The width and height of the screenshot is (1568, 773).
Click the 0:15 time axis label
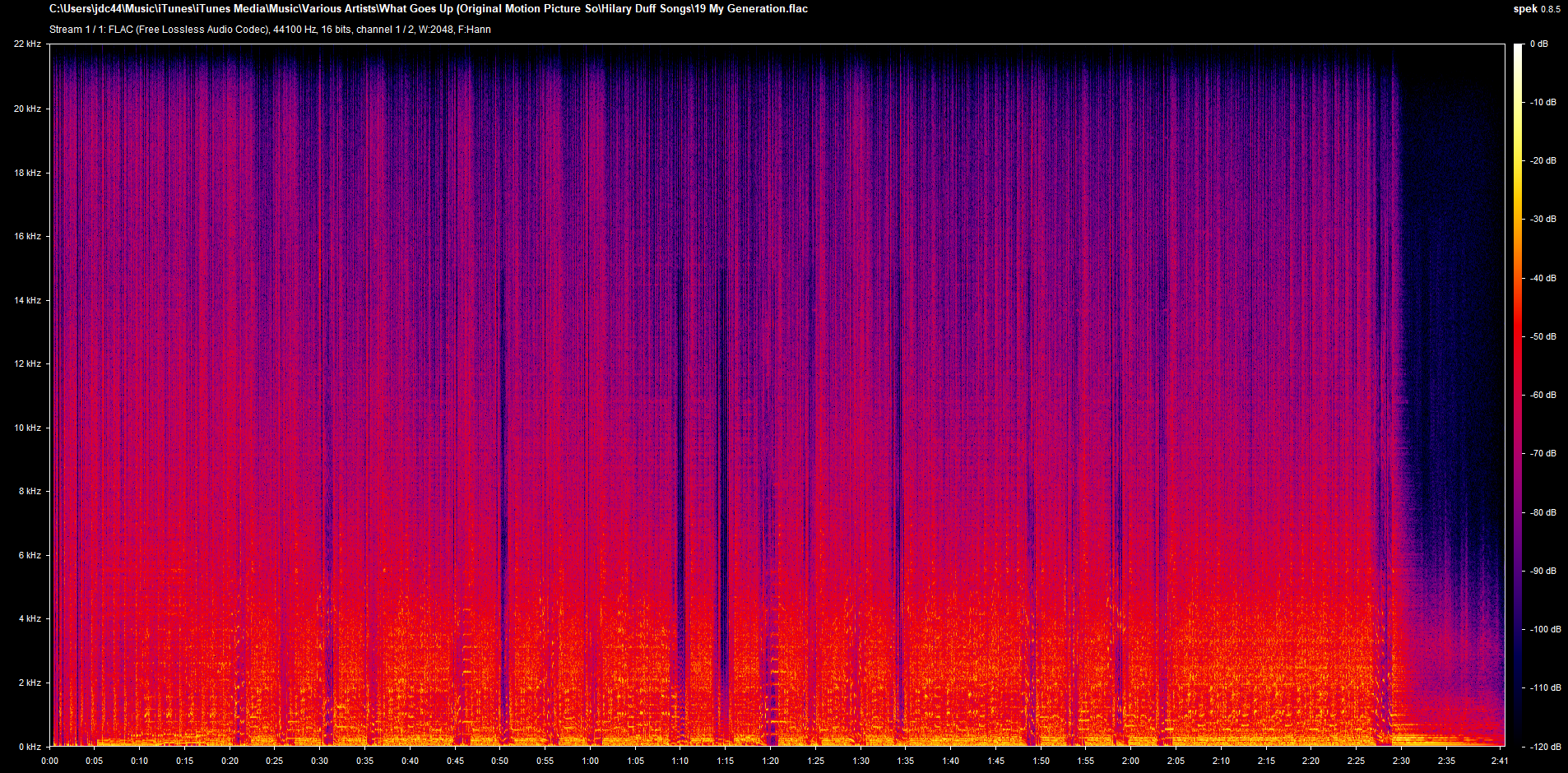tap(184, 761)
